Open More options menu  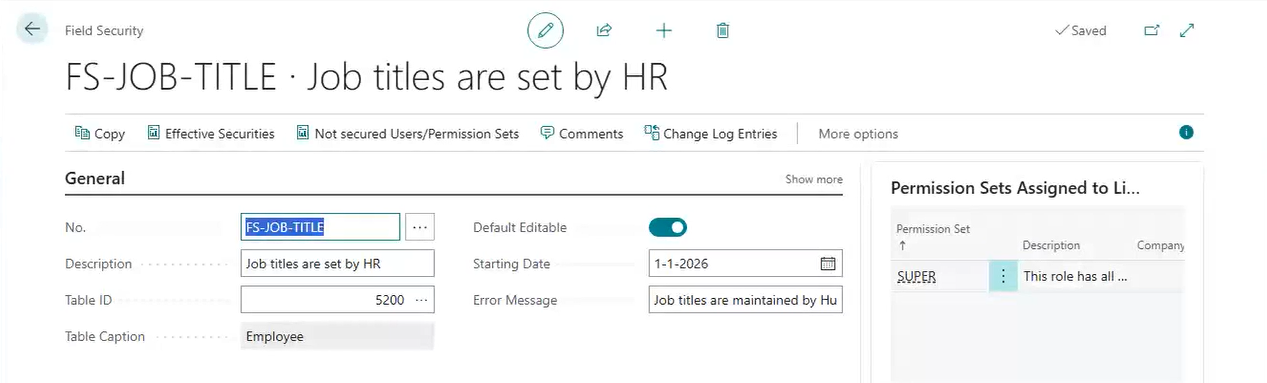pyautogui.click(x=858, y=133)
